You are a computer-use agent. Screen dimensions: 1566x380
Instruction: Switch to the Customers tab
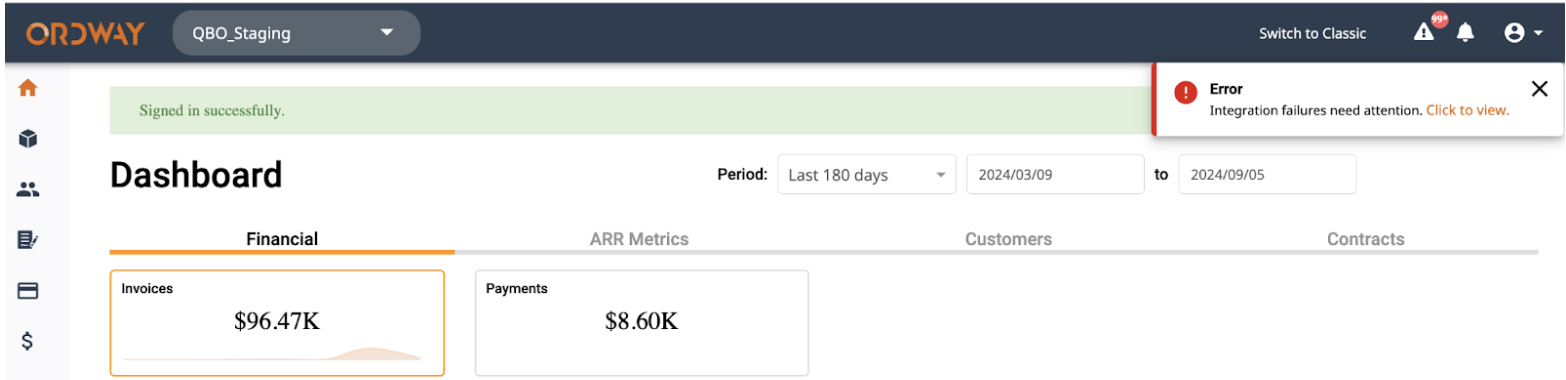point(1008,239)
